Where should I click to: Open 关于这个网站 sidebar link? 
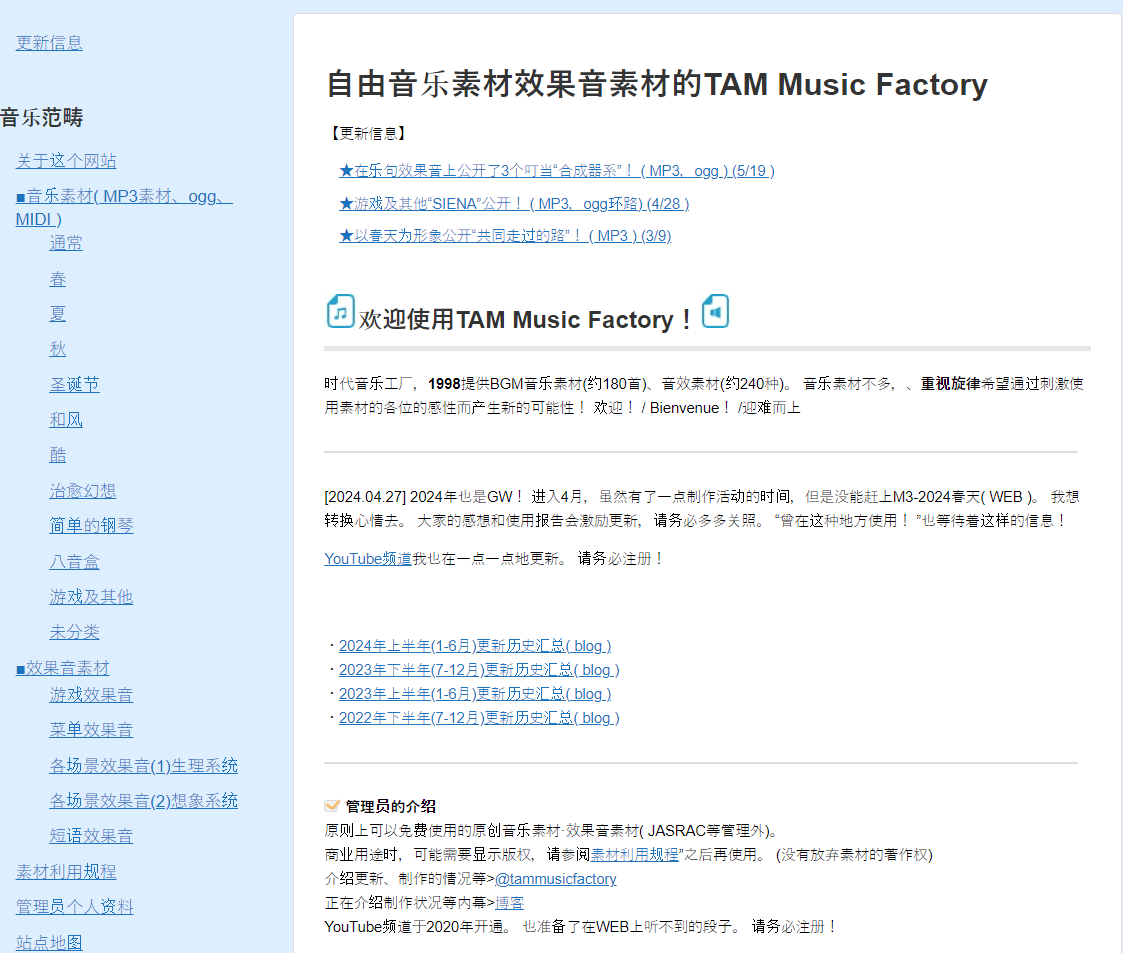click(x=66, y=161)
